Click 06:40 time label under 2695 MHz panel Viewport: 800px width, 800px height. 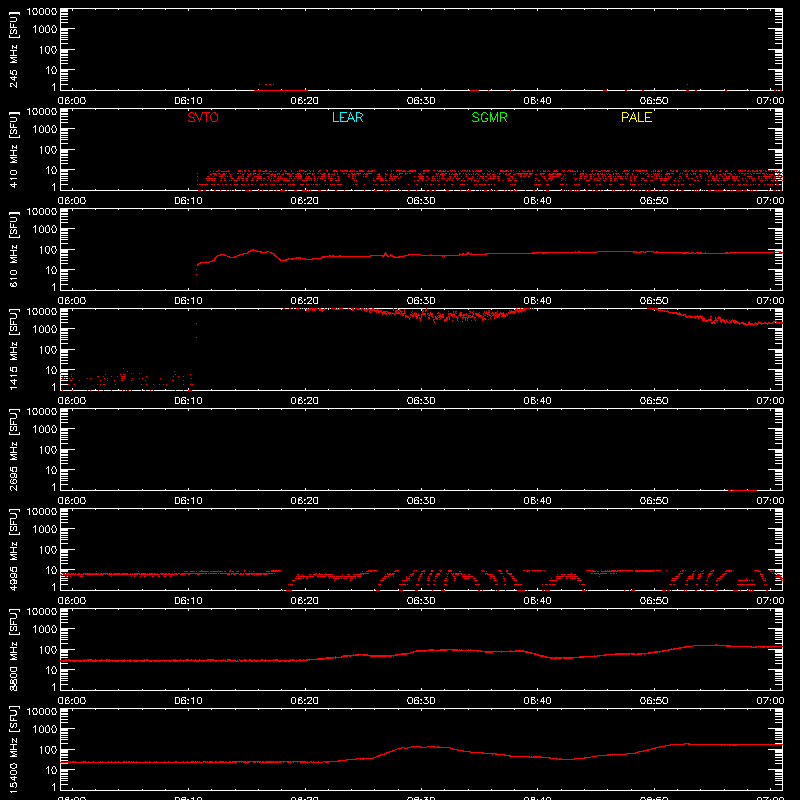click(537, 501)
